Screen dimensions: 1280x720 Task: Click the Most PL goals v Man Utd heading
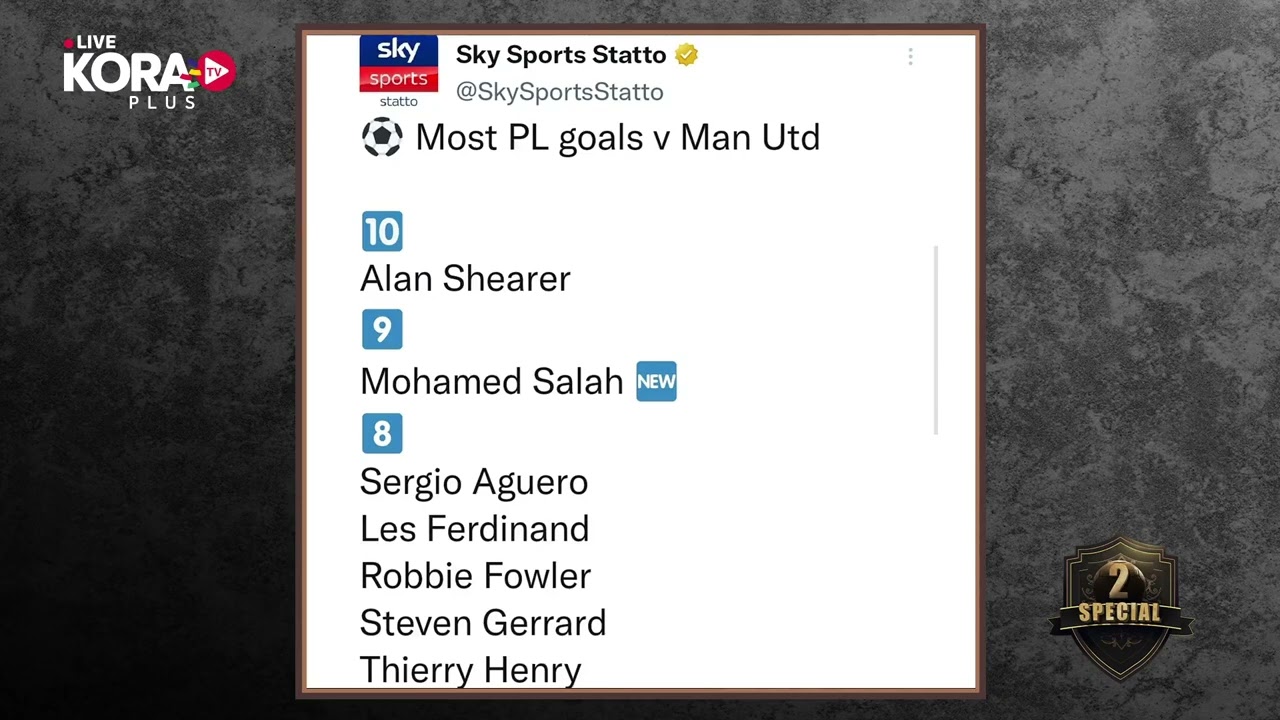pyautogui.click(x=618, y=138)
